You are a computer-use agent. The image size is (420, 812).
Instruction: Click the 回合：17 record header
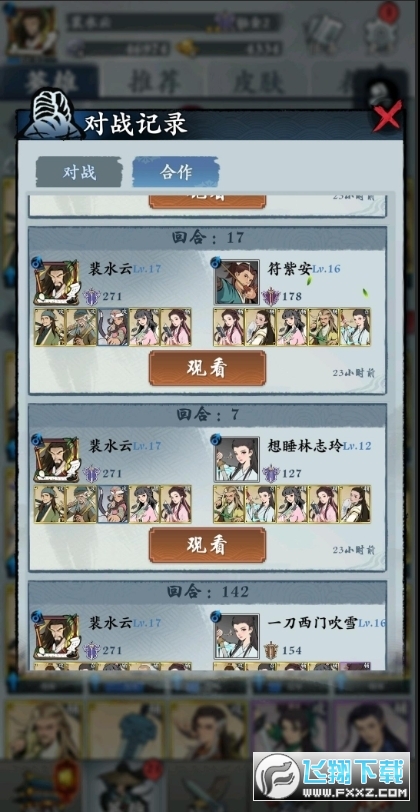(x=207, y=238)
